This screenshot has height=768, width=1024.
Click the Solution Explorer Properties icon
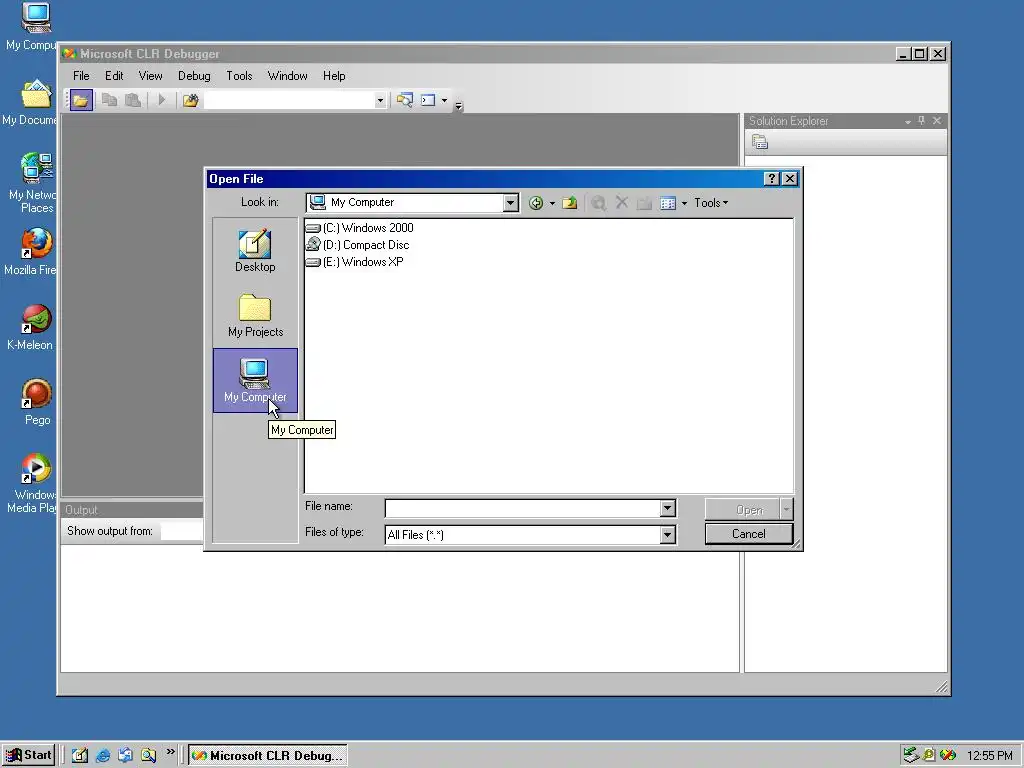(x=760, y=142)
